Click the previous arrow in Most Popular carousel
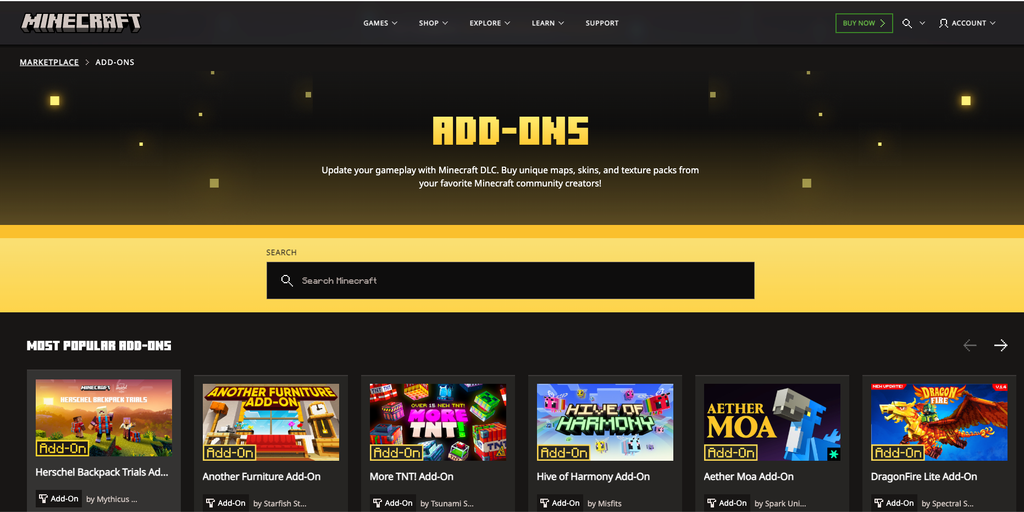The height and width of the screenshot is (512, 1024). tap(970, 345)
